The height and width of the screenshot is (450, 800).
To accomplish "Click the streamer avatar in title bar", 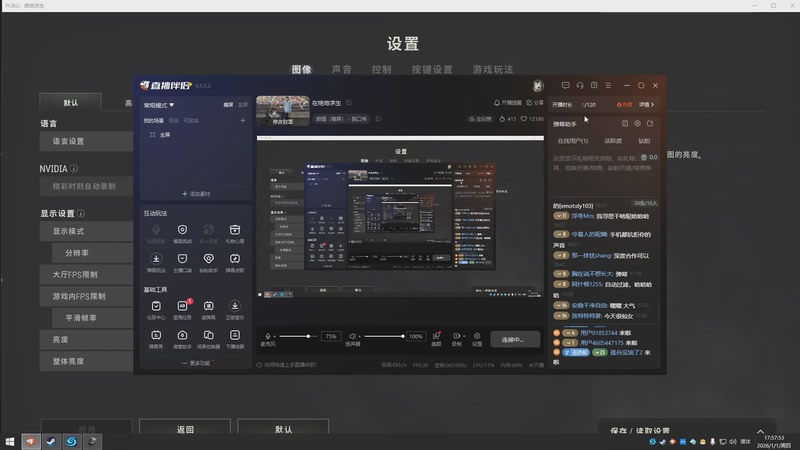I will 538,86.
